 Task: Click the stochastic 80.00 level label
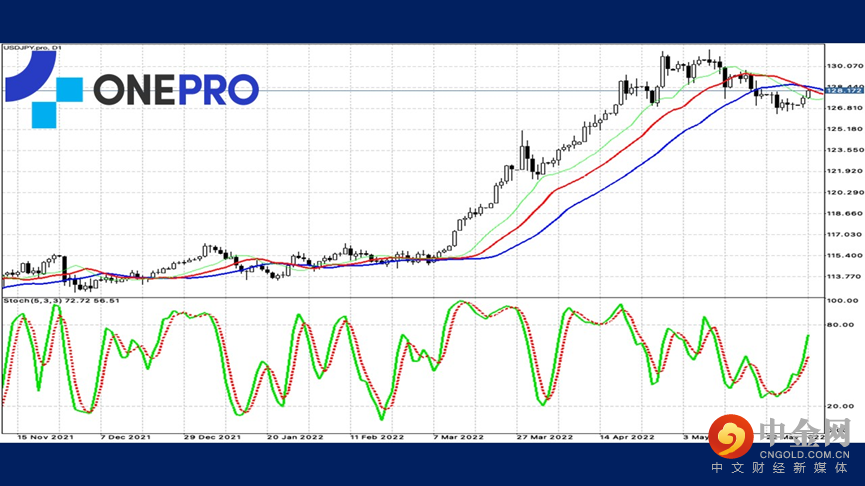coord(842,324)
